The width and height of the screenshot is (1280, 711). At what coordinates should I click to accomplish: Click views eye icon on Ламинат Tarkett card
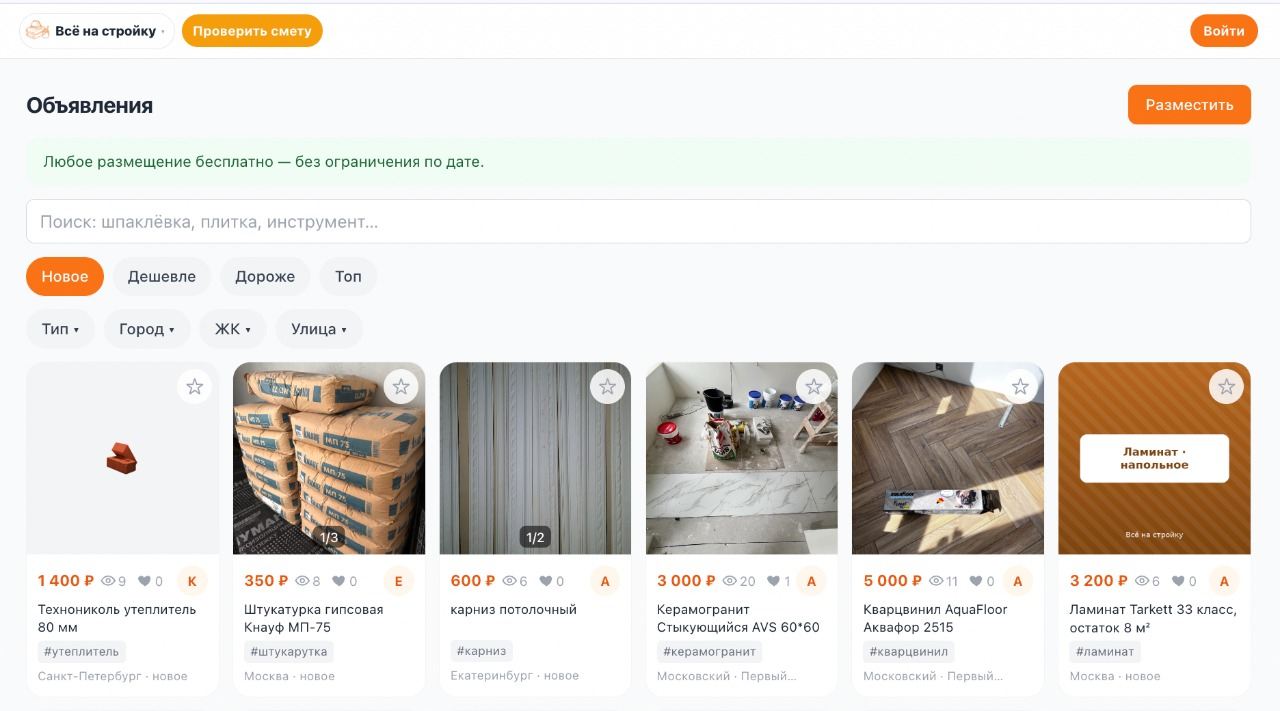pos(1141,581)
